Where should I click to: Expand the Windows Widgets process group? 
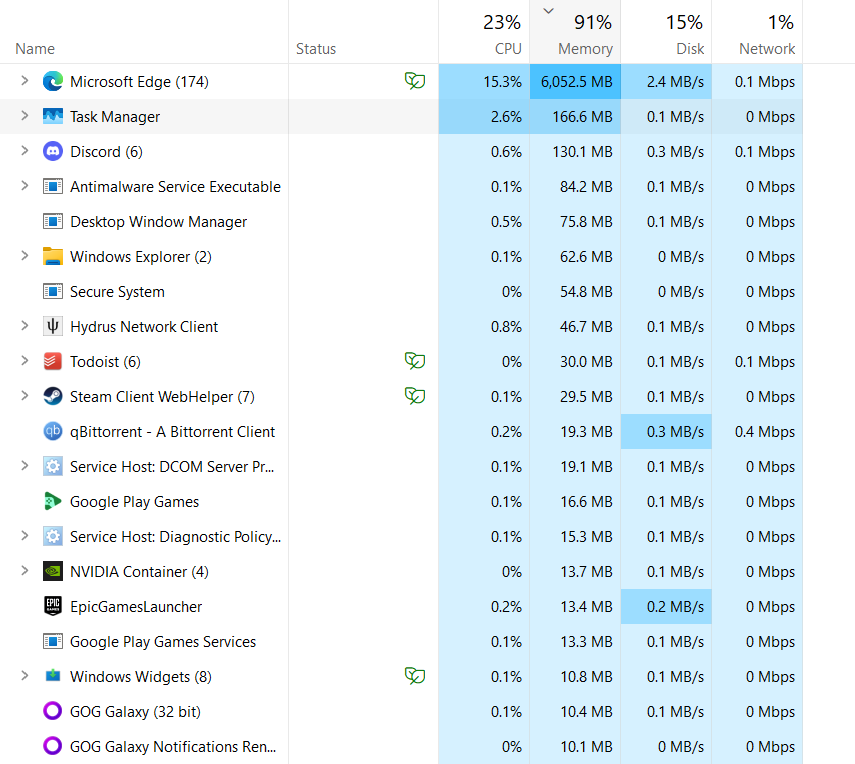click(25, 677)
